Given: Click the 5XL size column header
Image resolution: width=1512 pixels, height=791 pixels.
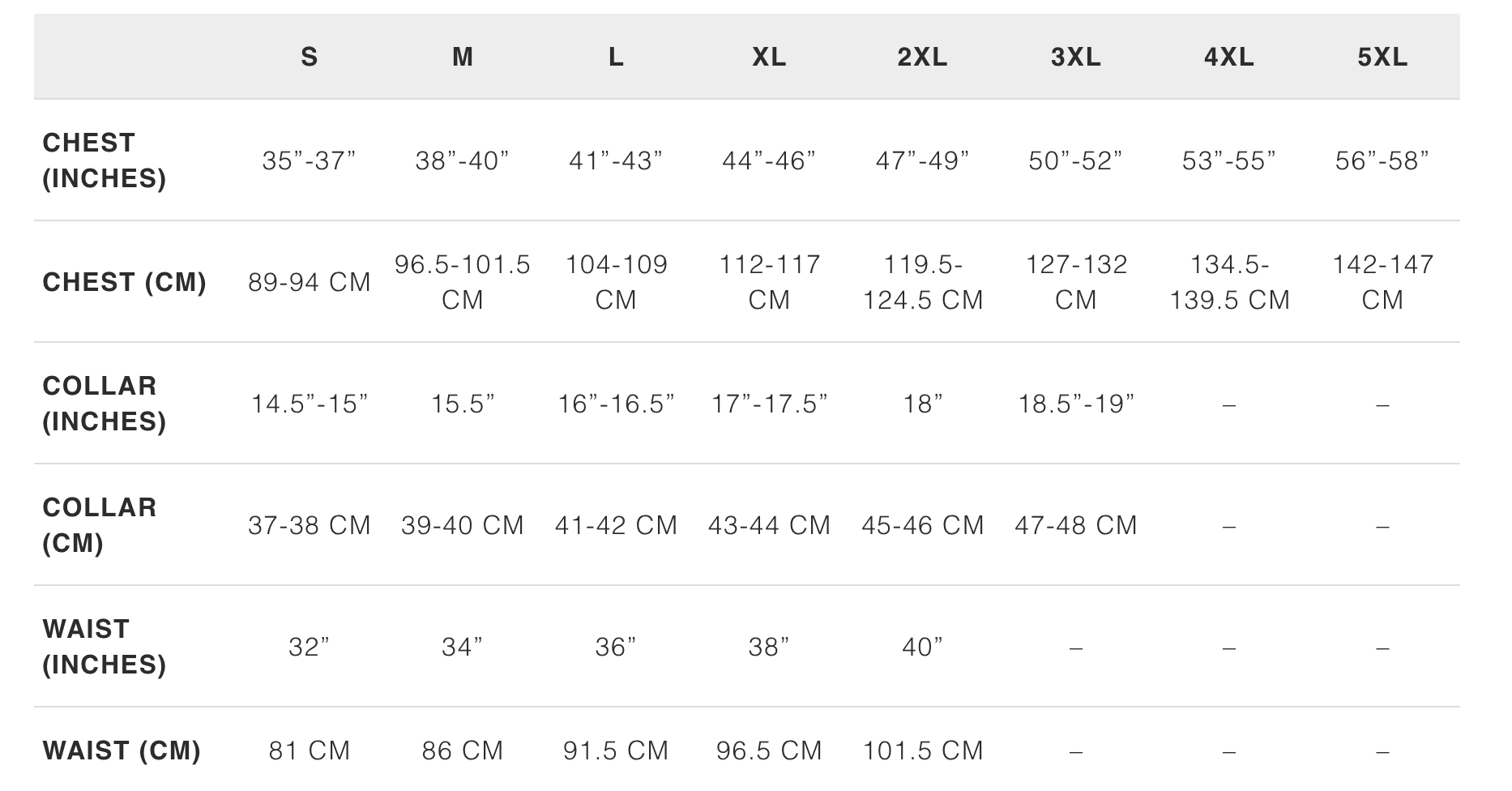Looking at the screenshot, I should coord(1382,57).
